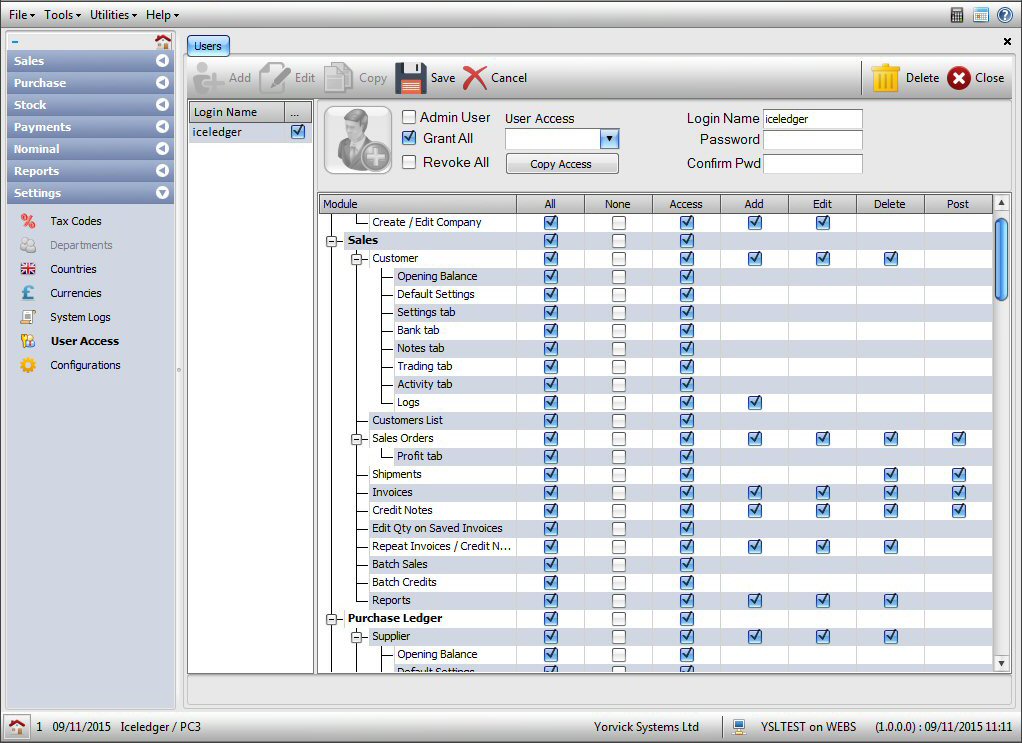
Task: Click the Save floppy disk icon
Action: click(x=410, y=78)
